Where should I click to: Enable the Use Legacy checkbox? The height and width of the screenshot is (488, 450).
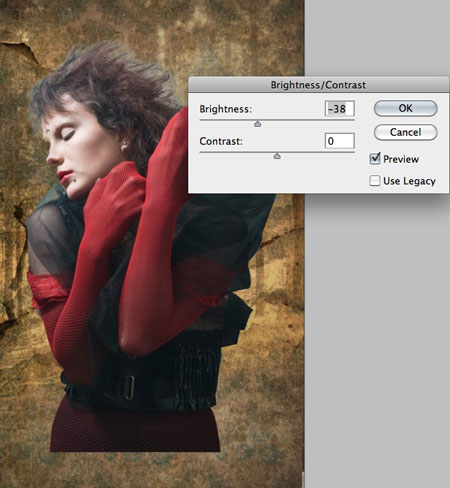(x=375, y=181)
